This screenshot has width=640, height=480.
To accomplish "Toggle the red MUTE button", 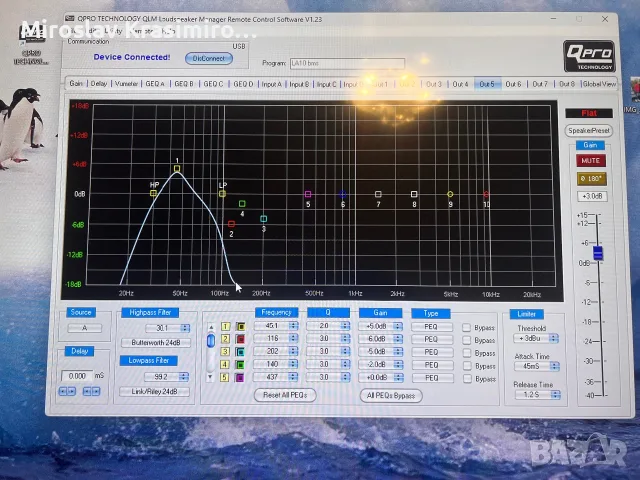I will [591, 160].
